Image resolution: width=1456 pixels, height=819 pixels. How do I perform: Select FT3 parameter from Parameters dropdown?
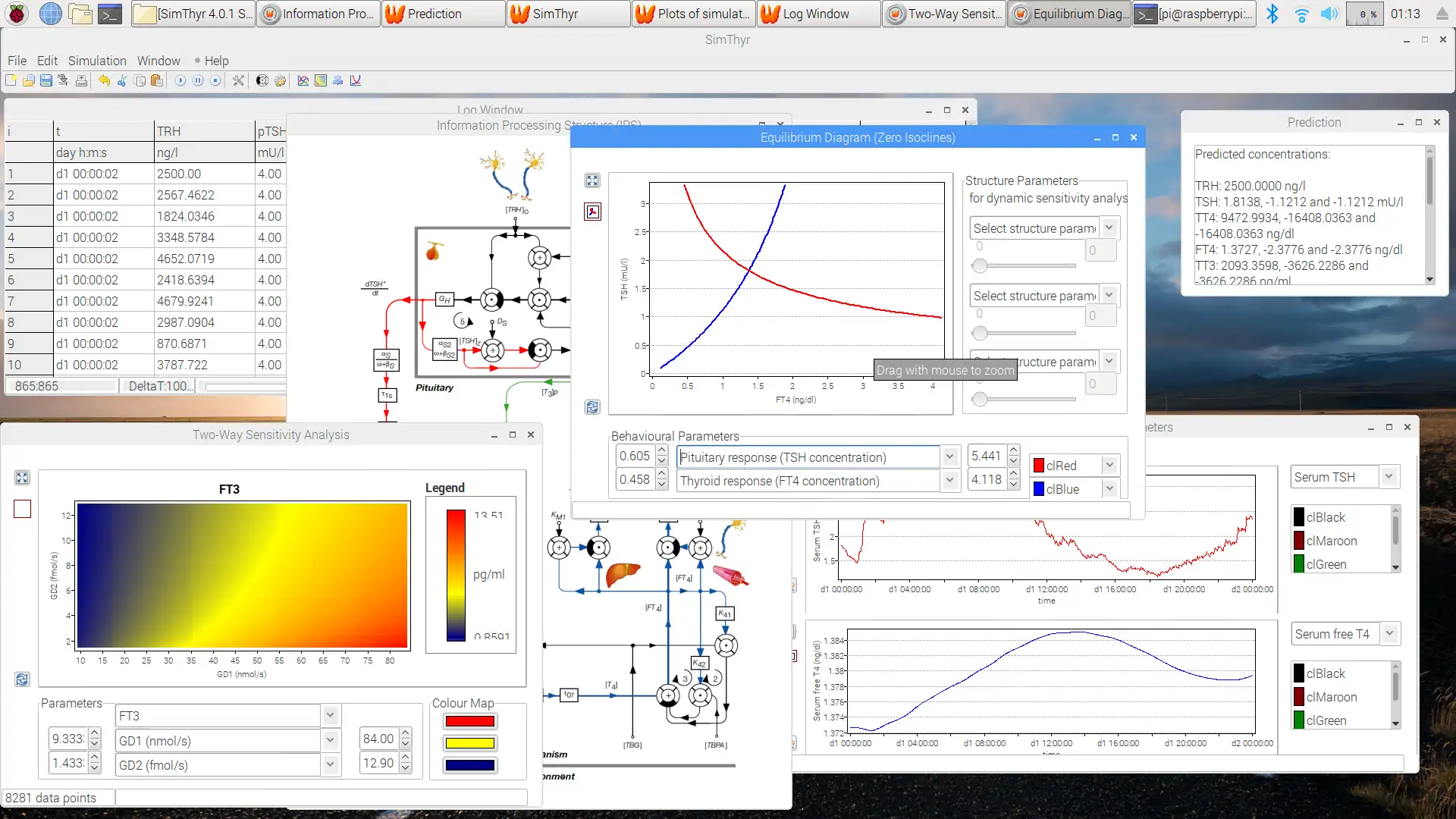(221, 715)
